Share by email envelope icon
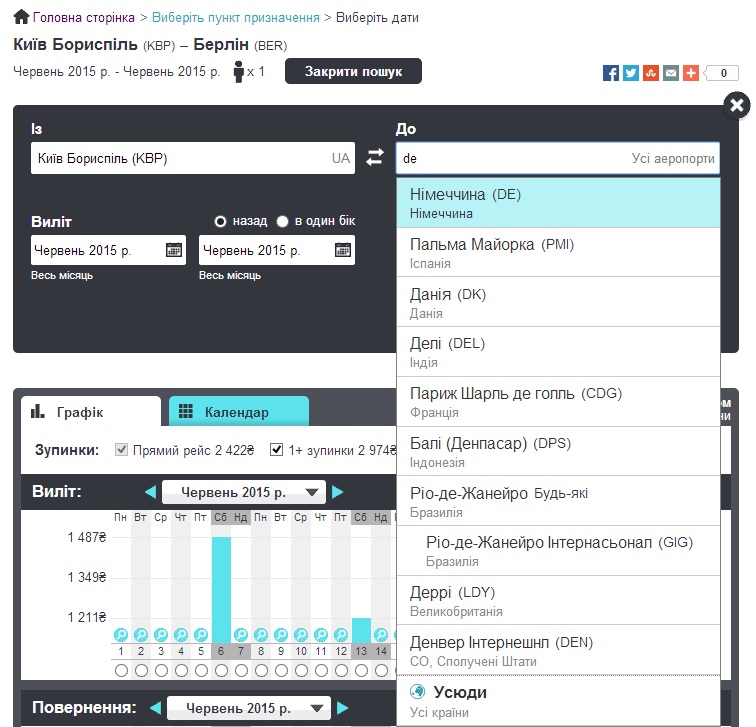Image resolution: width=756 pixels, height=727 pixels. (670, 73)
